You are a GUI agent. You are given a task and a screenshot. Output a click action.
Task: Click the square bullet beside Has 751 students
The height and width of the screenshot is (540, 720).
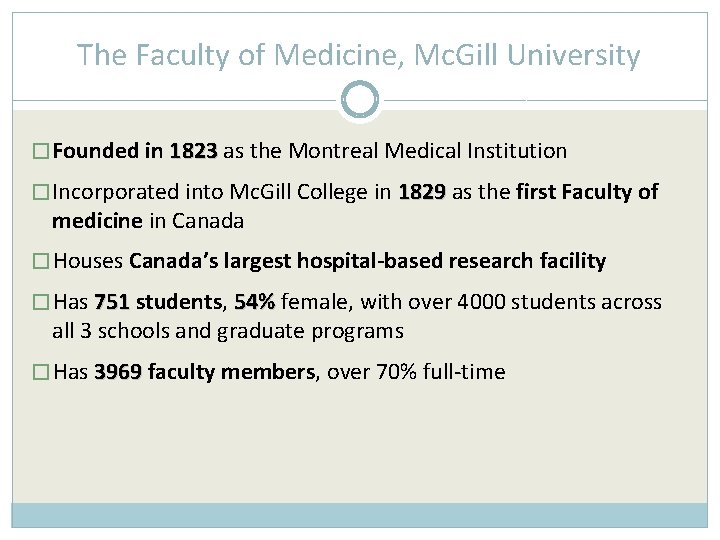pyautogui.click(x=41, y=302)
